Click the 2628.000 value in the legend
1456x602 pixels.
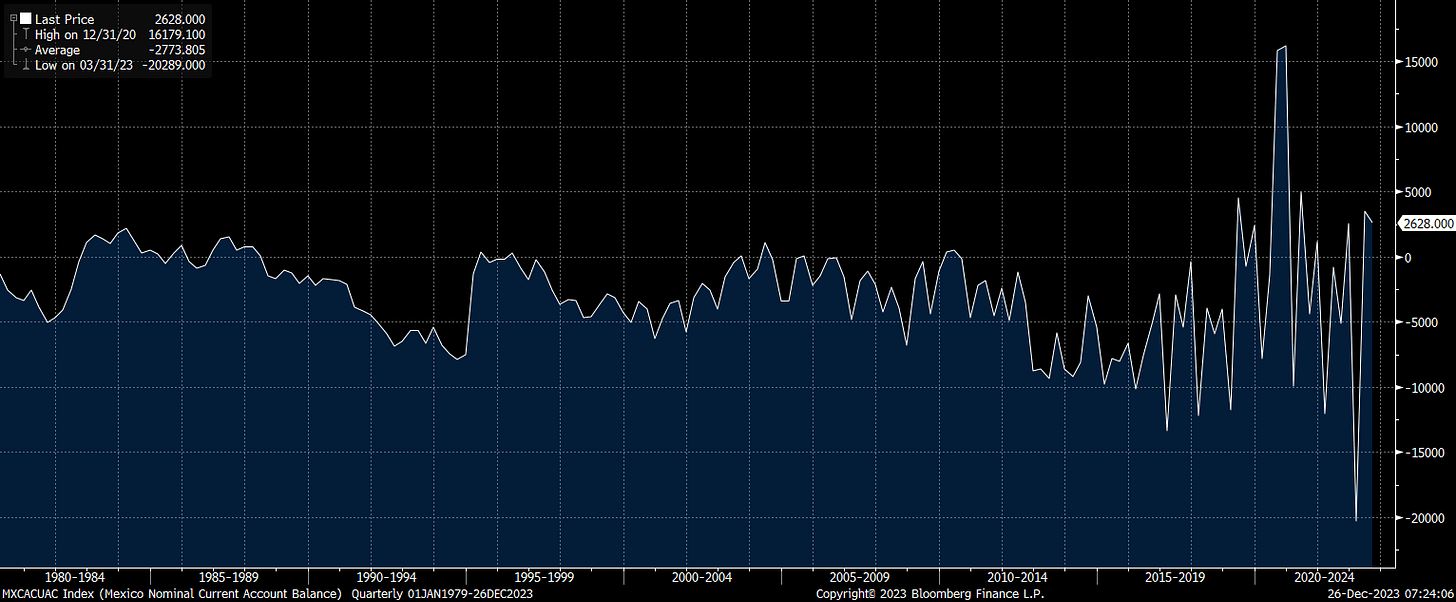click(181, 19)
